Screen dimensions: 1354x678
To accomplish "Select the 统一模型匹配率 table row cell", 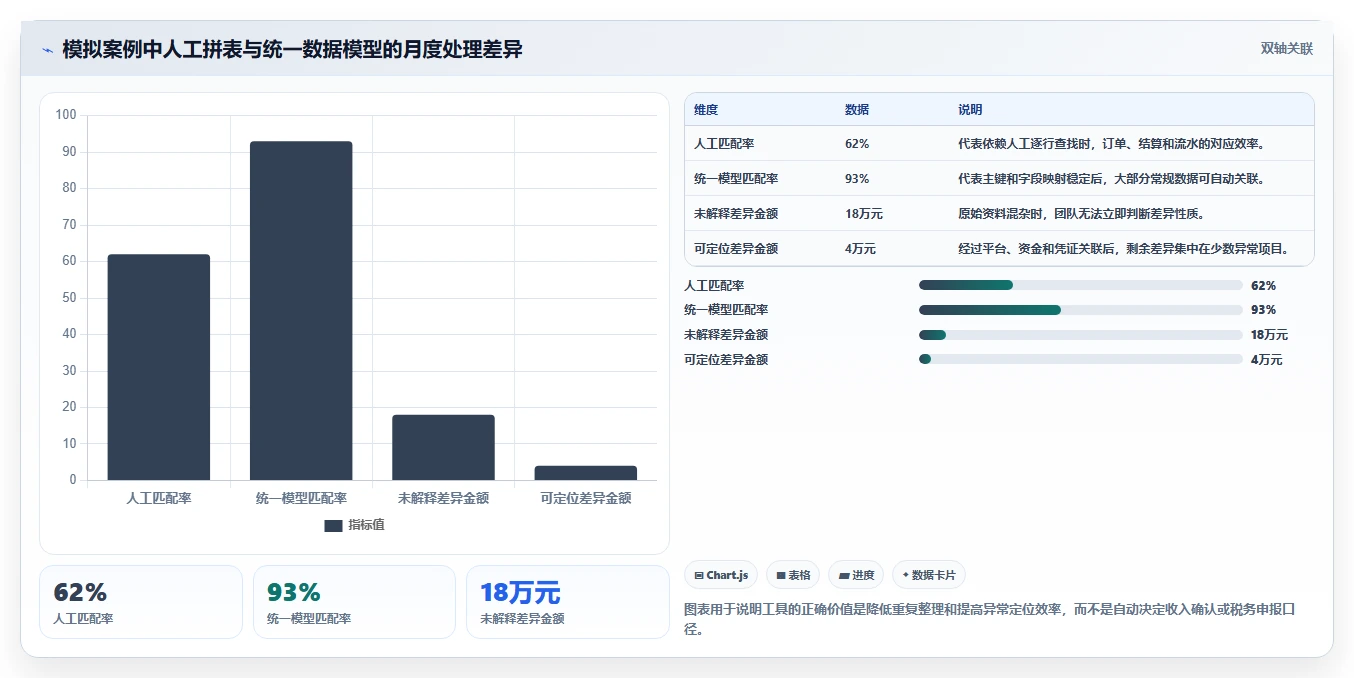I will tap(736, 179).
